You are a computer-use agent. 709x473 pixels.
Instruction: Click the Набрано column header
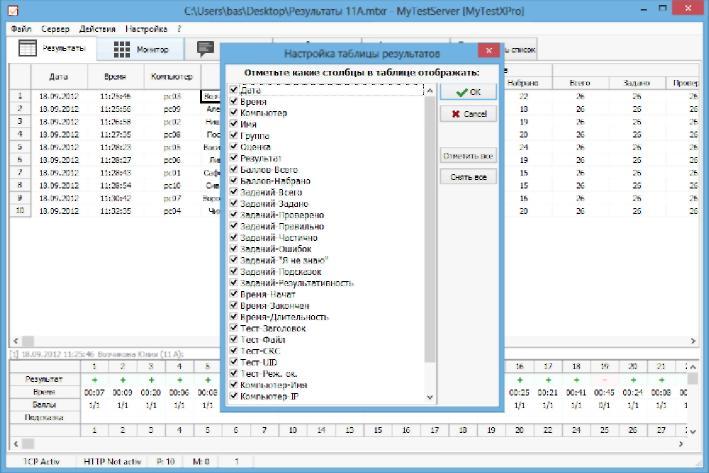[523, 83]
